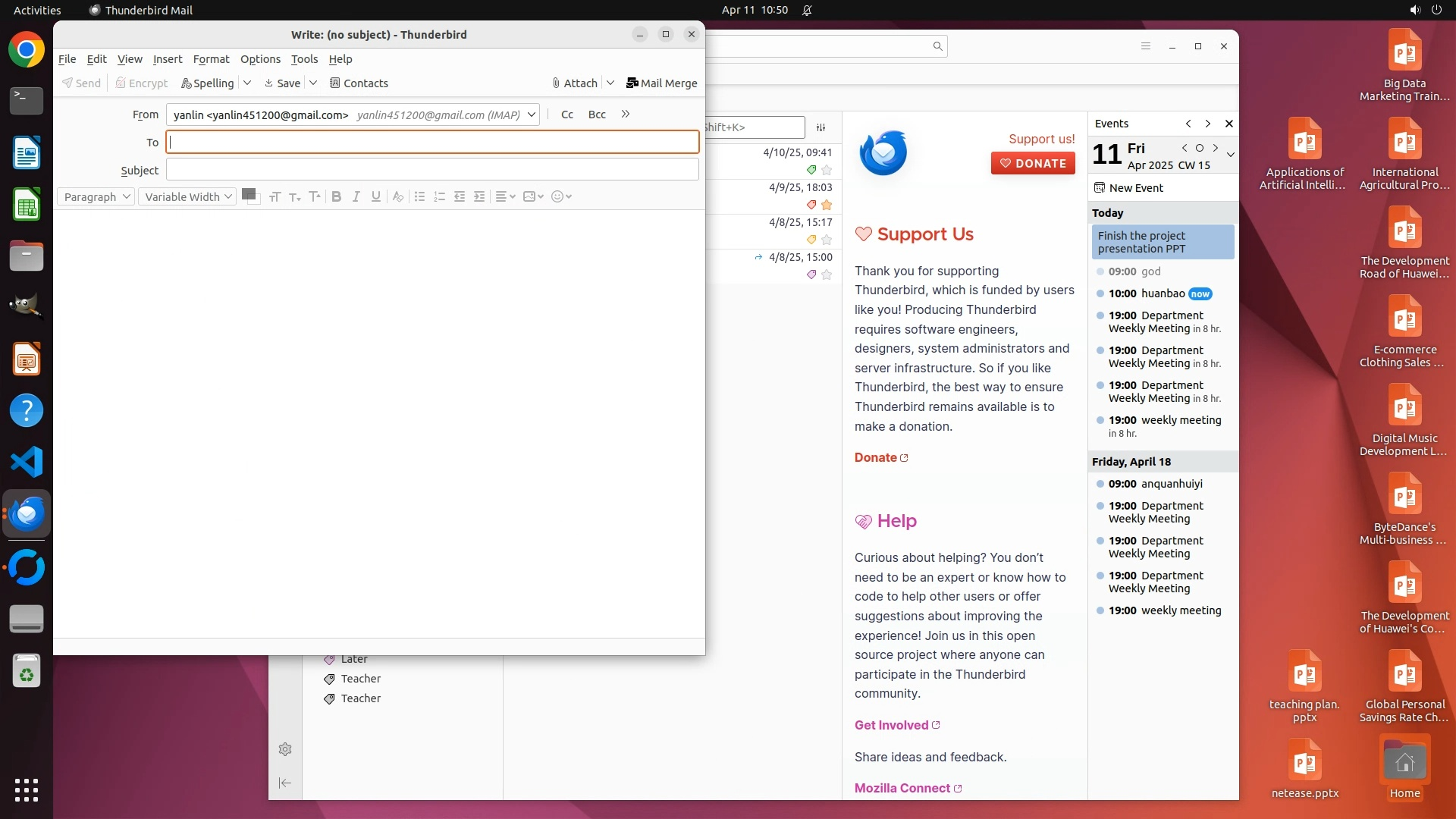
Task: Open Contacts sidebar from toolbar
Action: [x=359, y=83]
